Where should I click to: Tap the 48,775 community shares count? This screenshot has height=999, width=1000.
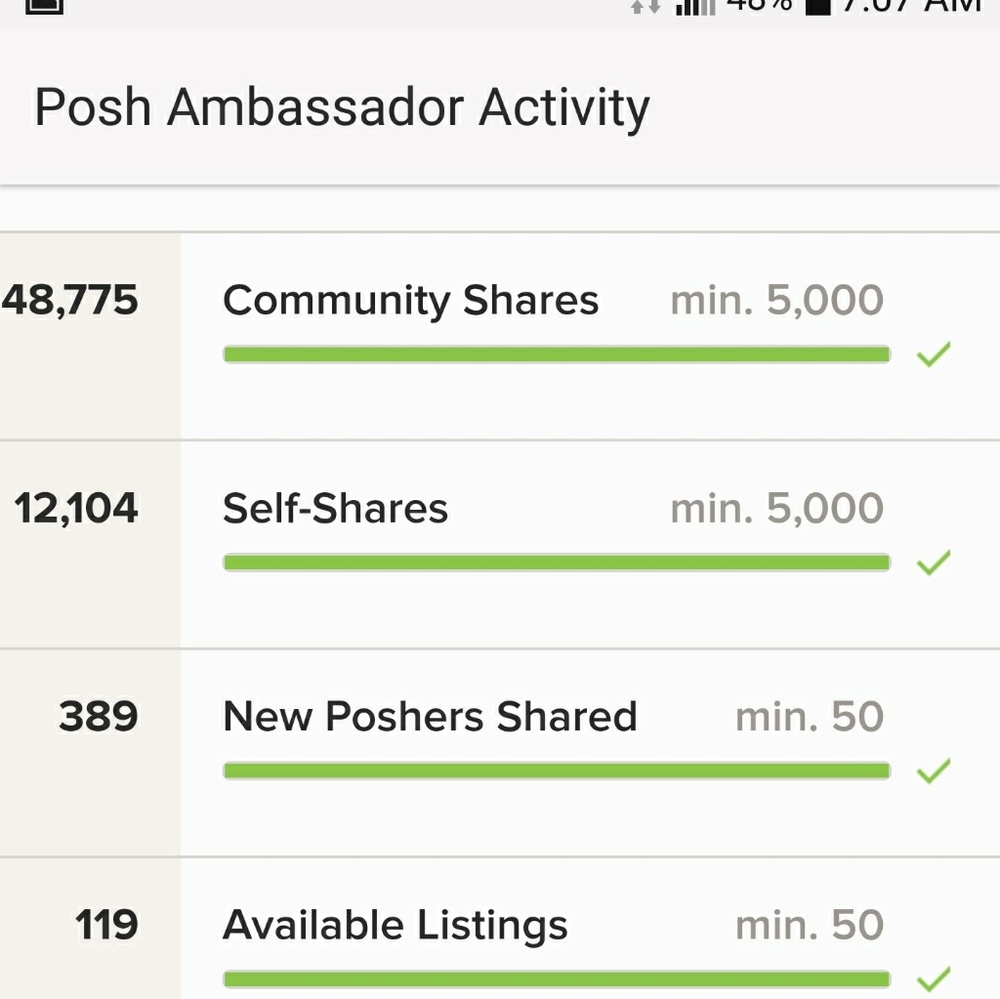[x=70, y=300]
